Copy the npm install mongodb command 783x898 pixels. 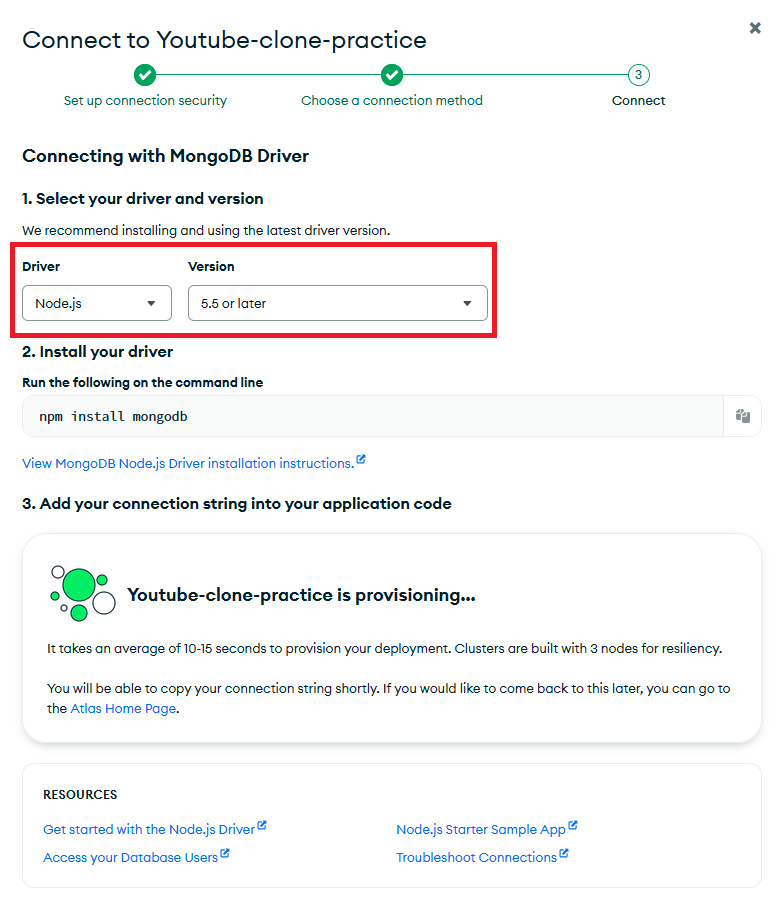pyautogui.click(x=742, y=416)
